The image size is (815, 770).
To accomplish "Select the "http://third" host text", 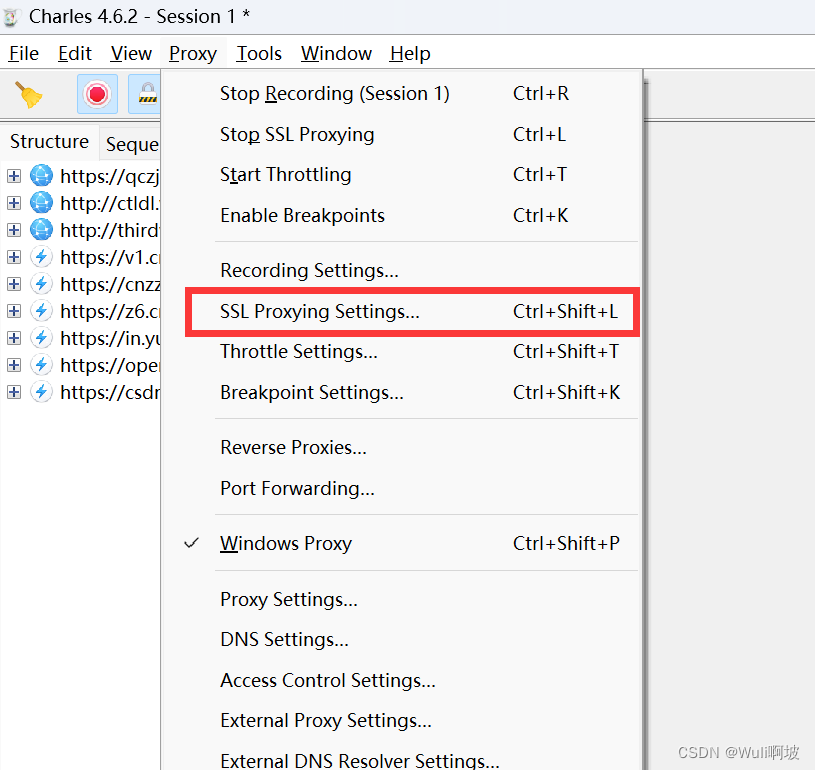I will click(x=110, y=230).
